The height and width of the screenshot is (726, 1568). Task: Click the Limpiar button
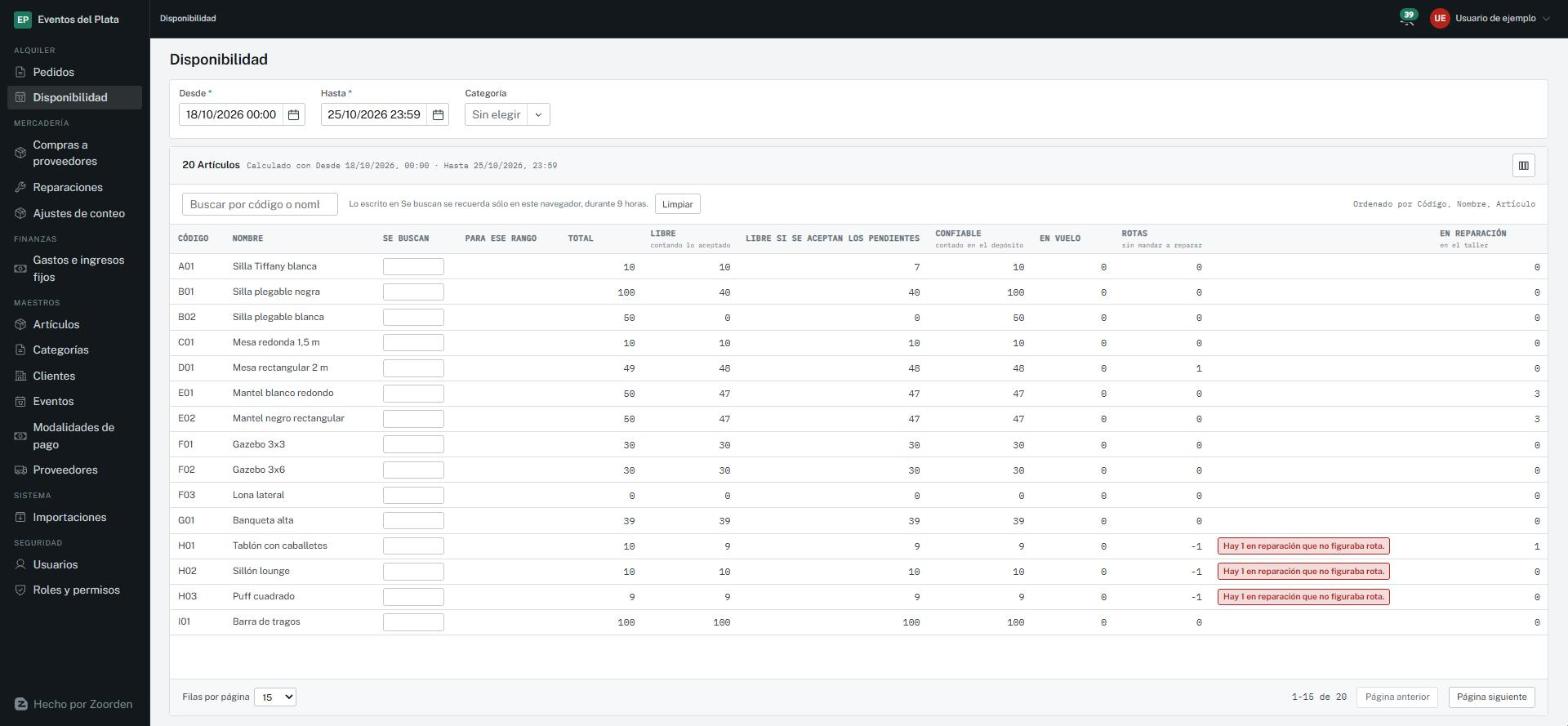[677, 204]
